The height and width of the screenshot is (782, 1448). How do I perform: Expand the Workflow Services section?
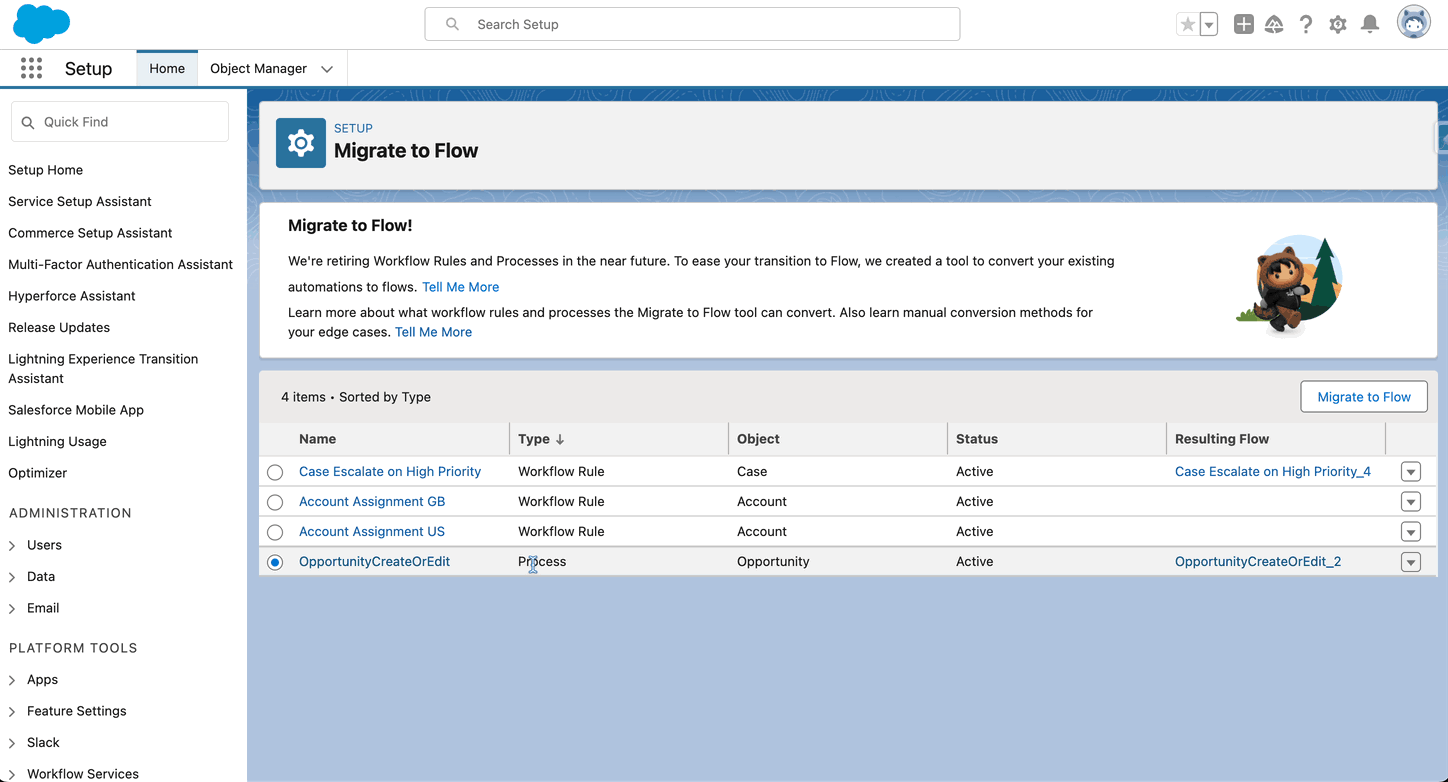82,773
